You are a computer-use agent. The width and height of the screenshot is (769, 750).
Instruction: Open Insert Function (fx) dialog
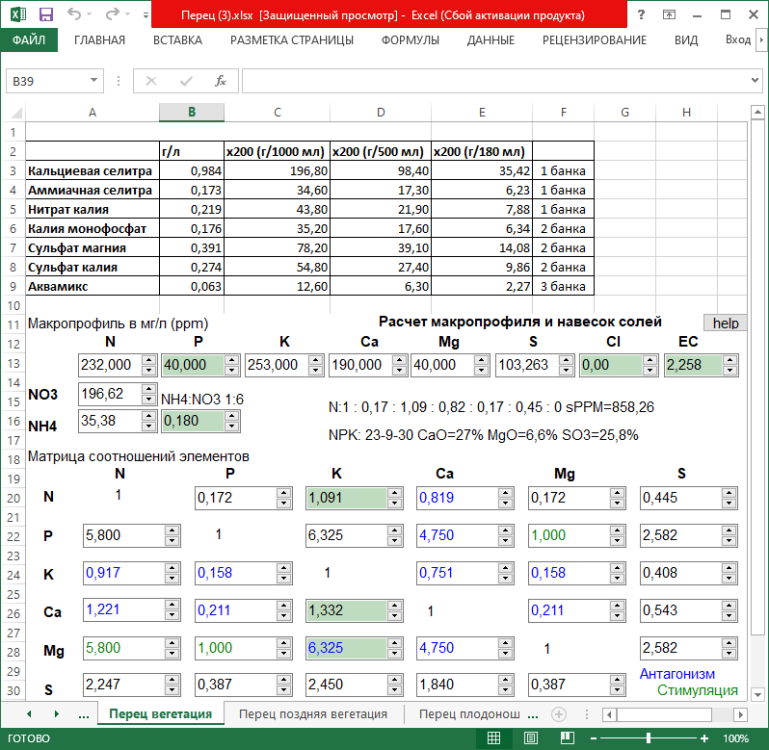[220, 81]
